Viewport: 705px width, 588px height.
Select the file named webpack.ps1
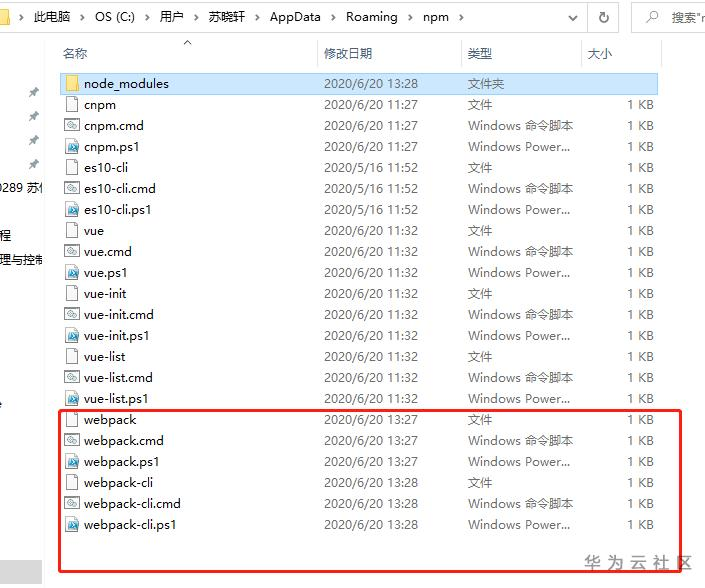[121, 462]
